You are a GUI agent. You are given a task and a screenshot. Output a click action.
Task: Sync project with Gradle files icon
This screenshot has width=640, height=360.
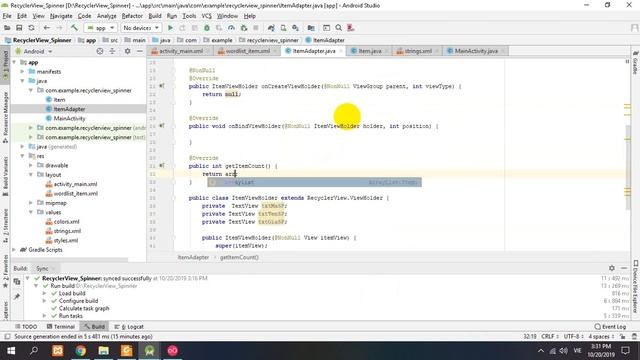pos(271,28)
